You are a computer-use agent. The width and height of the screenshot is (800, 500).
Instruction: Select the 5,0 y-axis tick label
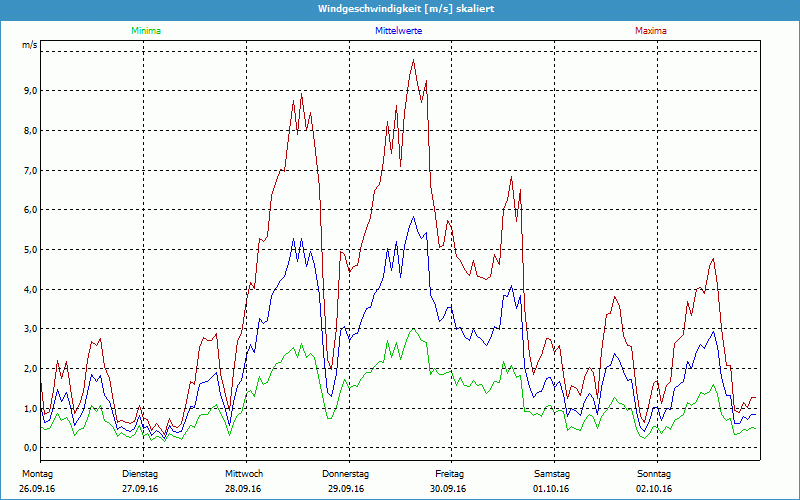[29, 250]
